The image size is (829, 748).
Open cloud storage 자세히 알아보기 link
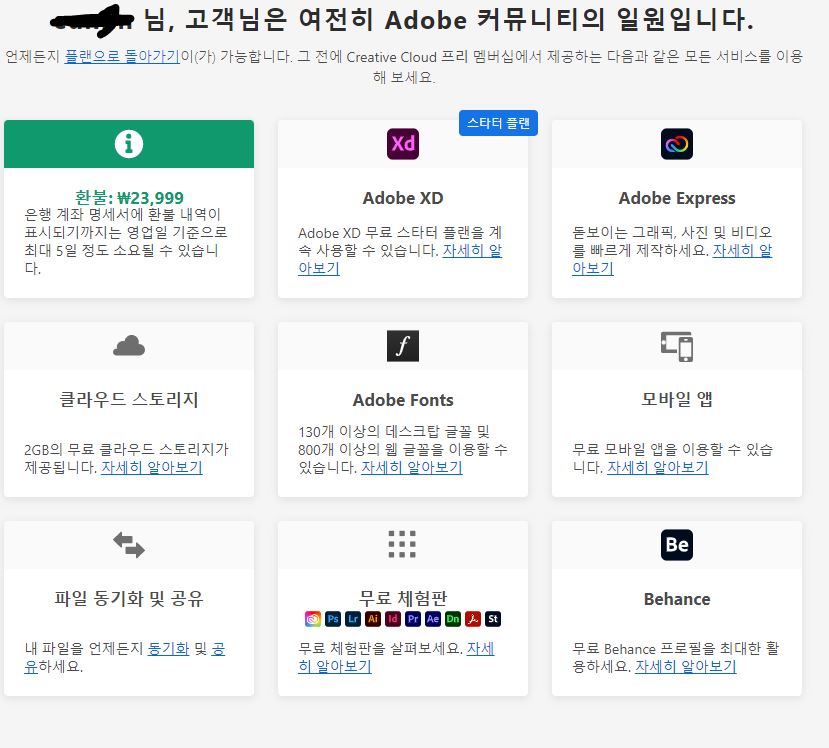pyautogui.click(x=152, y=467)
